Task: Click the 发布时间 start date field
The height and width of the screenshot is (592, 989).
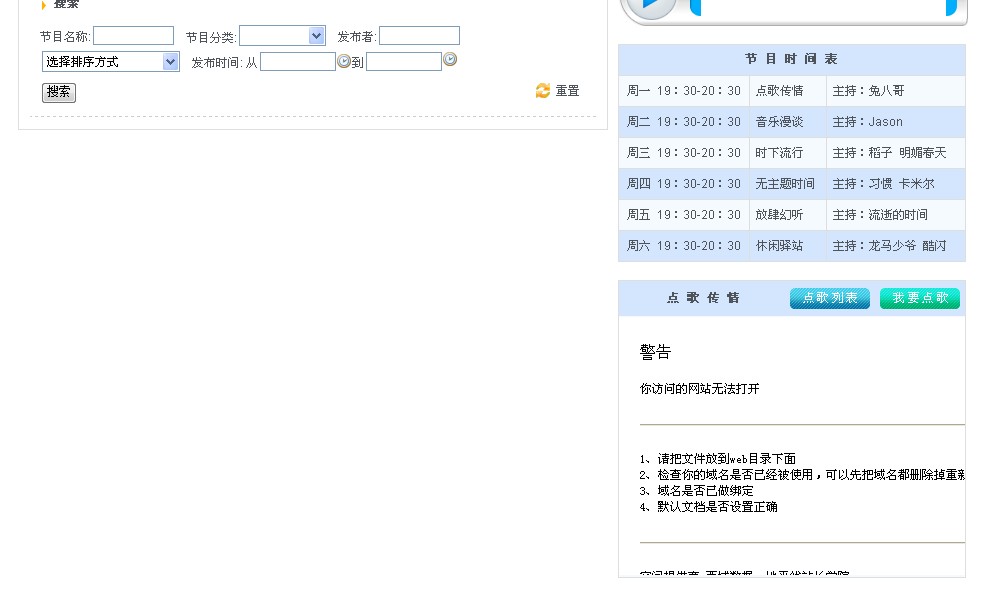Action: 298,61
